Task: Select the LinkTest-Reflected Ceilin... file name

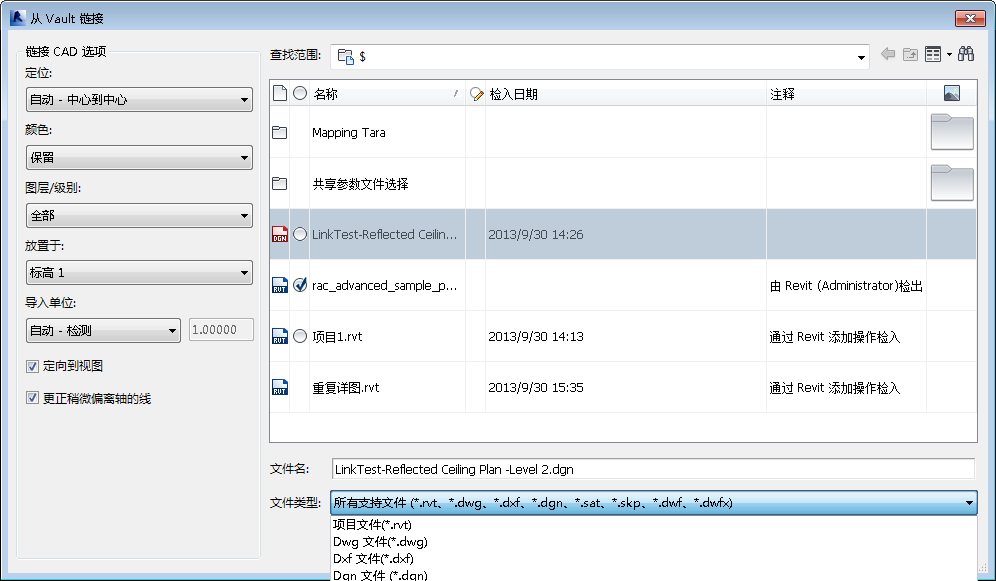Action: pos(384,234)
